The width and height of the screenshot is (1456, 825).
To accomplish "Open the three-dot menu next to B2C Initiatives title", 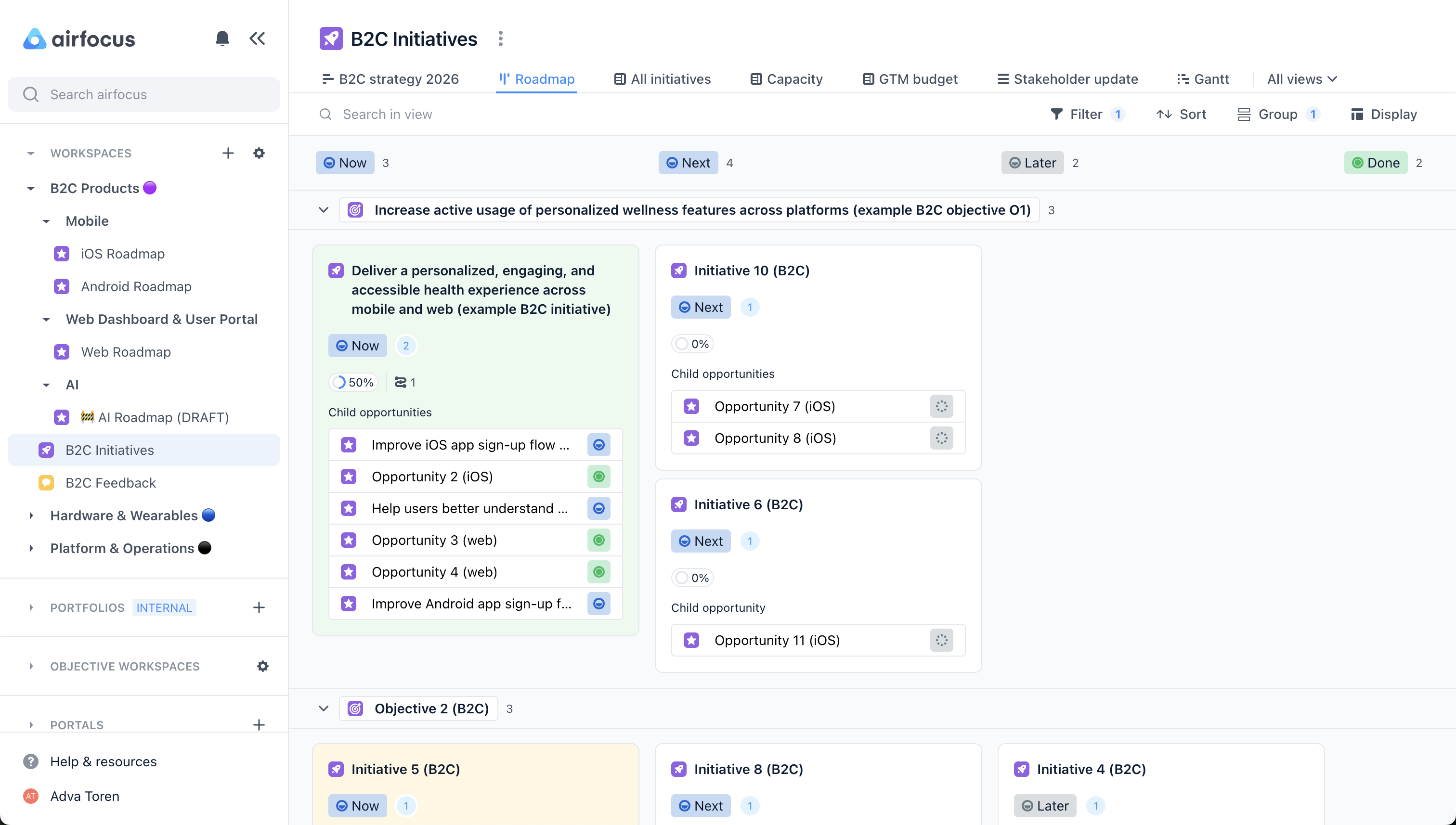I will pyautogui.click(x=500, y=38).
